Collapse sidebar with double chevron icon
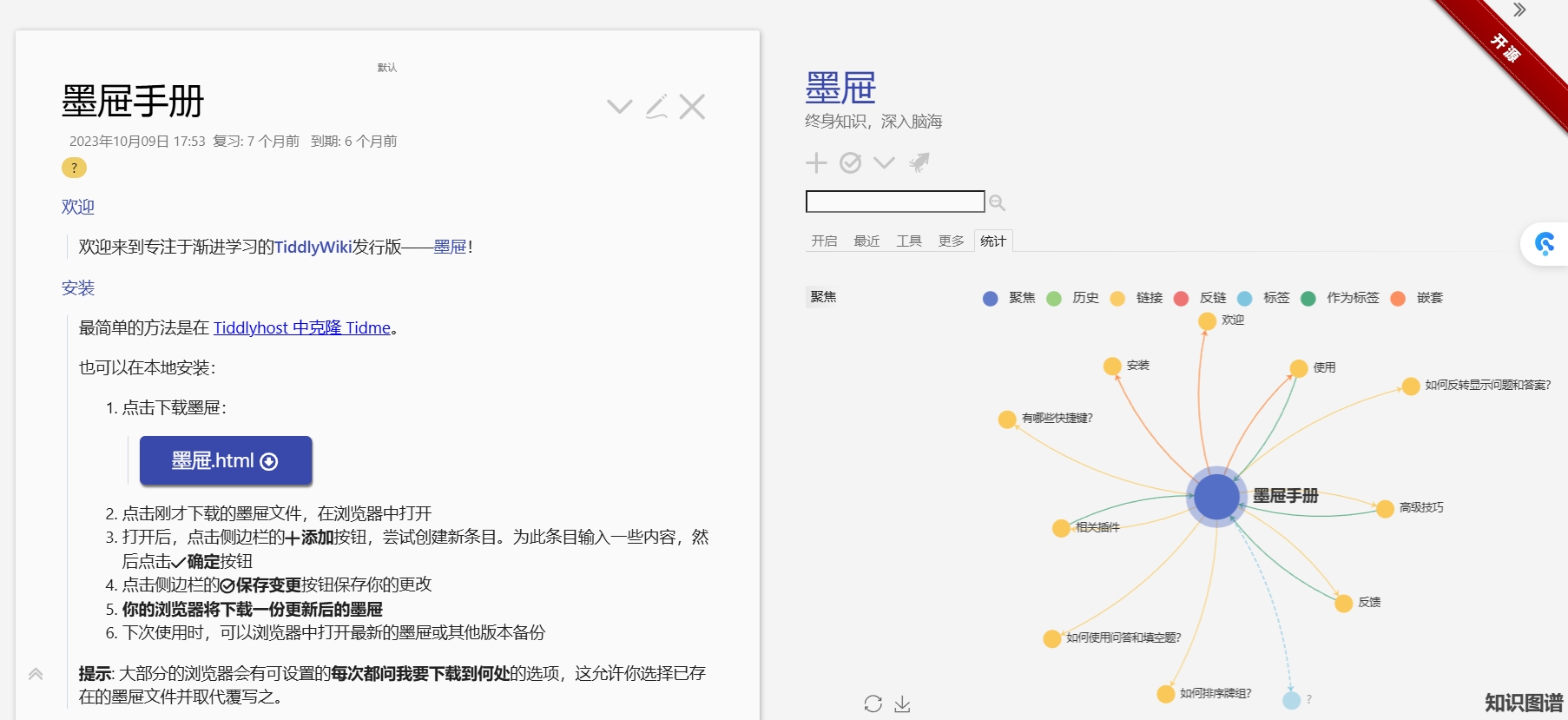This screenshot has height=720, width=1568. point(1519,10)
